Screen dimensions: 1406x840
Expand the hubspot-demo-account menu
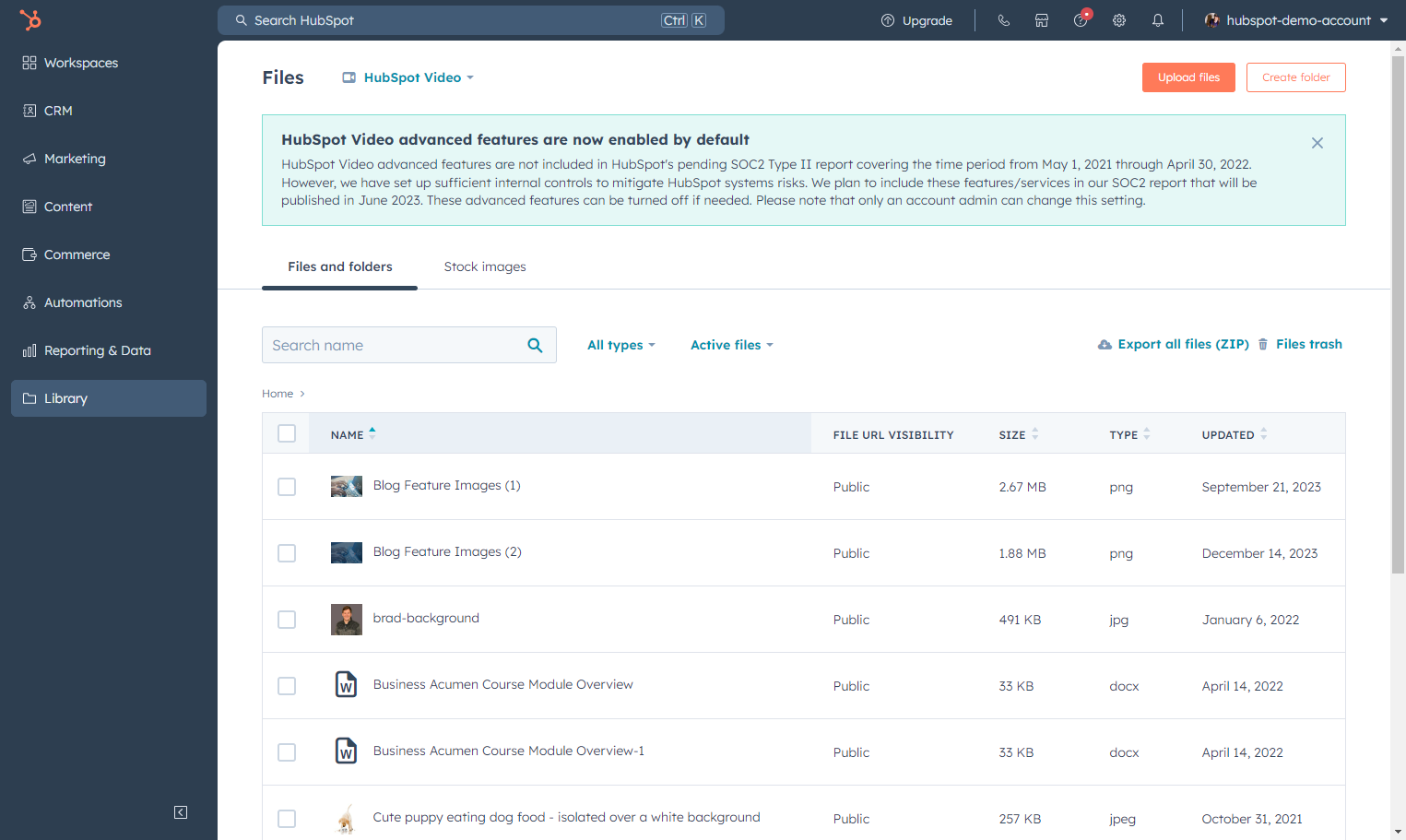1296,20
